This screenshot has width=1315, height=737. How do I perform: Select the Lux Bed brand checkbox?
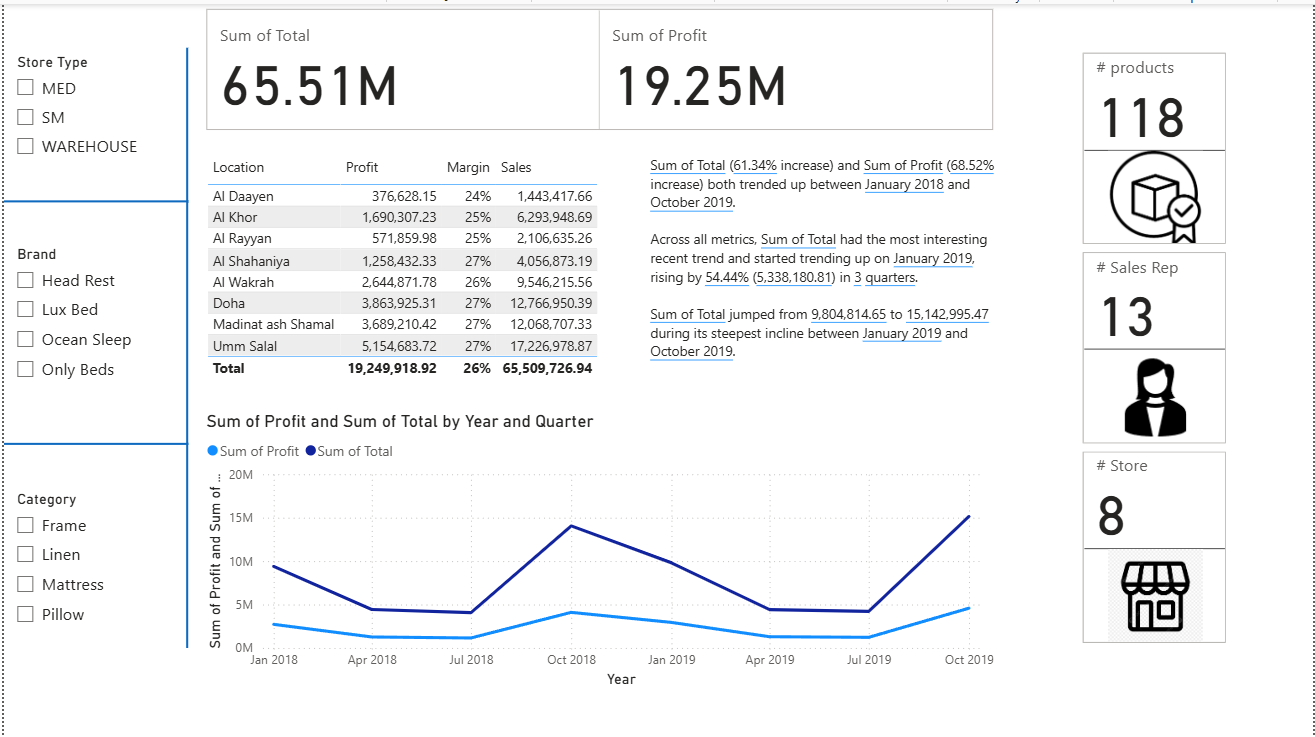pyautogui.click(x=26, y=309)
